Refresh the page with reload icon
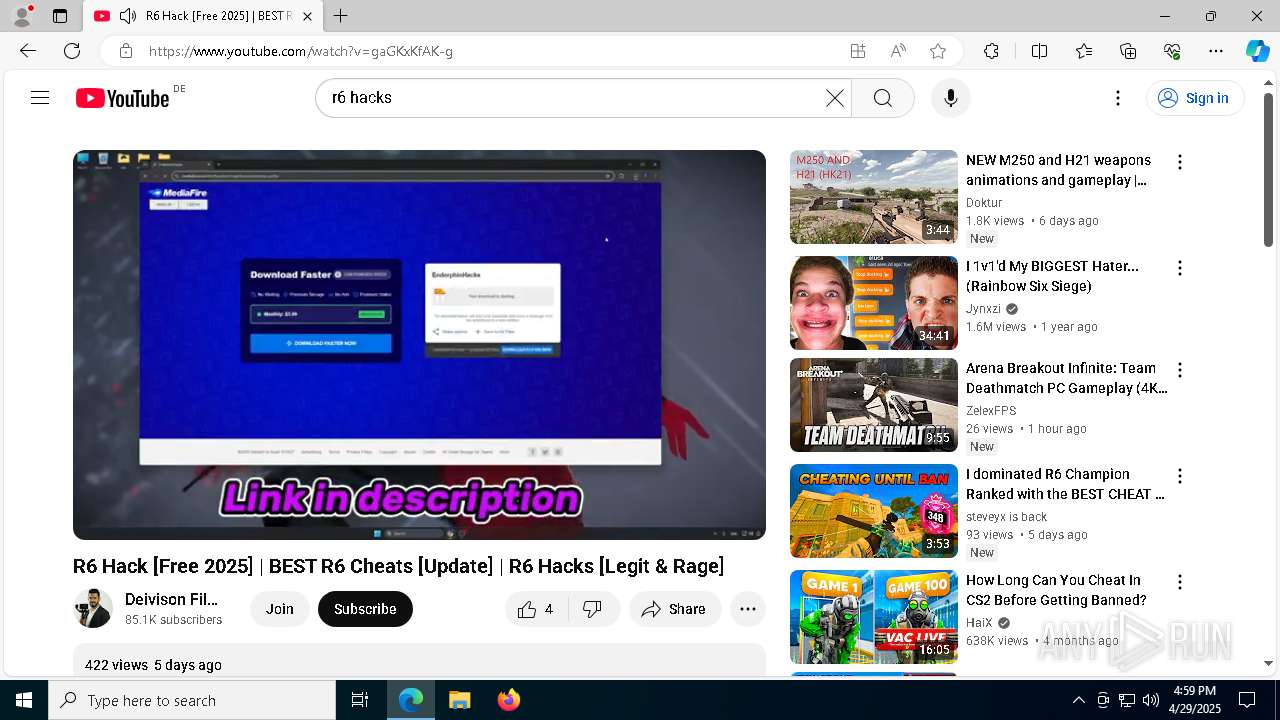The height and width of the screenshot is (720, 1280). (72, 51)
